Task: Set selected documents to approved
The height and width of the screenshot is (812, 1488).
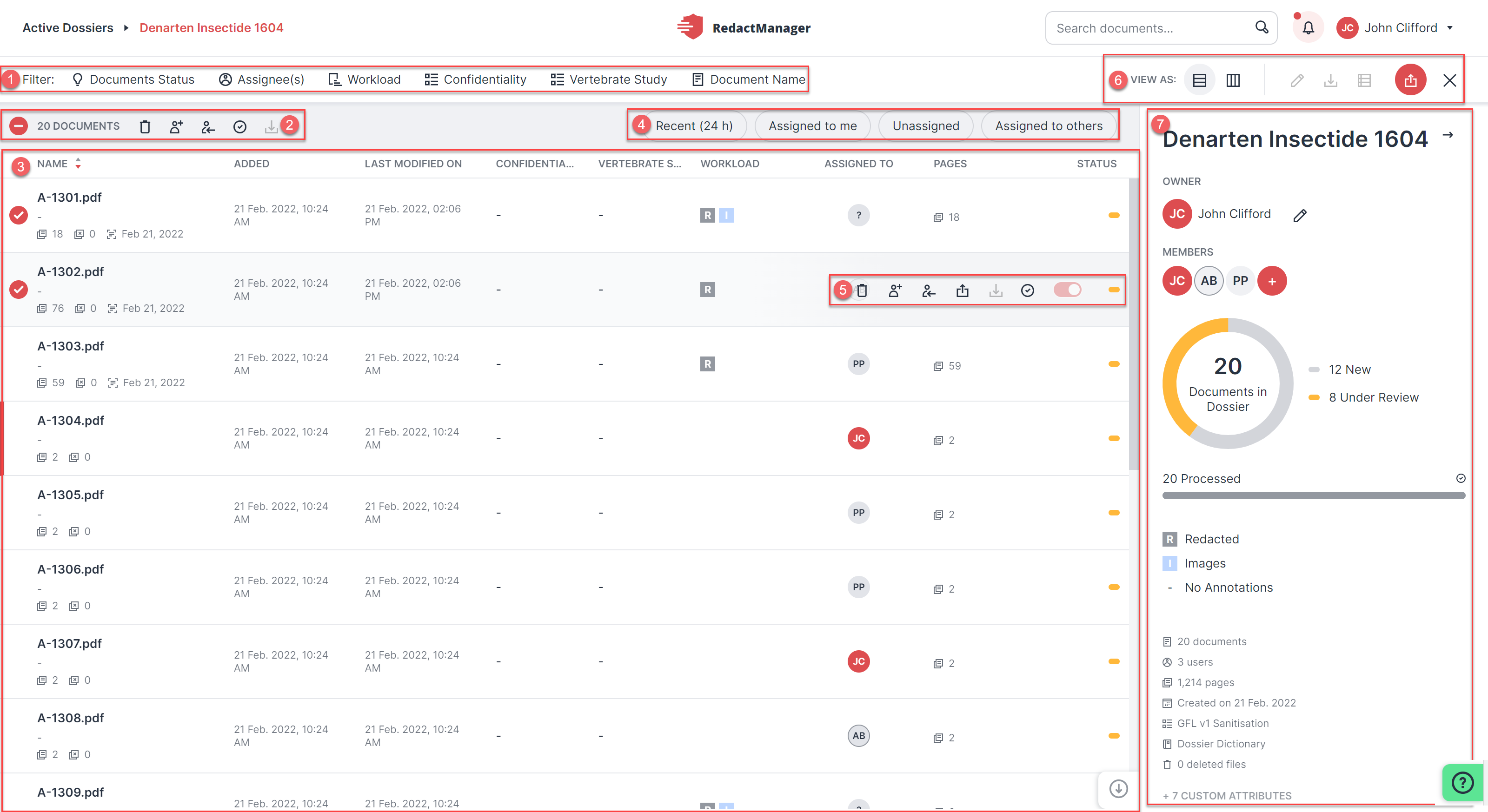Action: click(240, 126)
